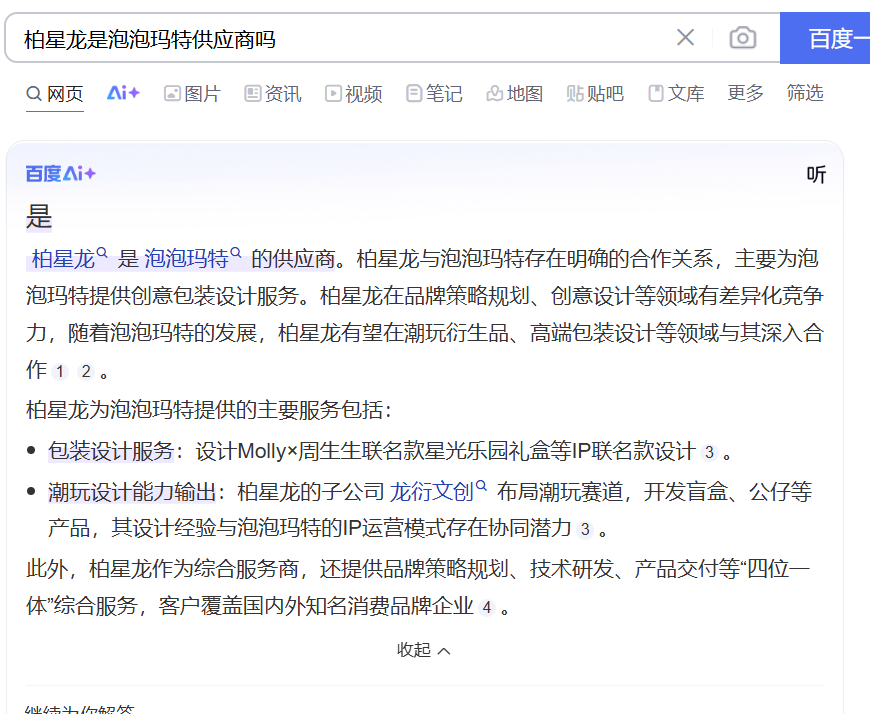Click the 贴吧 tab icon

point(575,94)
